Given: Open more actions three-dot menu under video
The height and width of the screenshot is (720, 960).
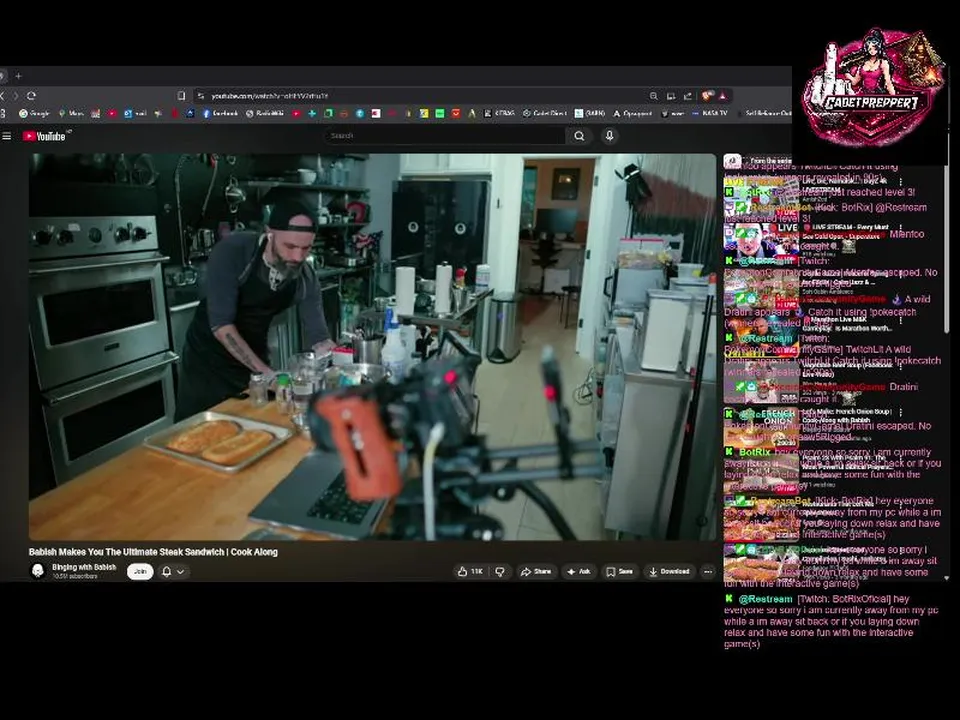Looking at the screenshot, I should point(708,572).
